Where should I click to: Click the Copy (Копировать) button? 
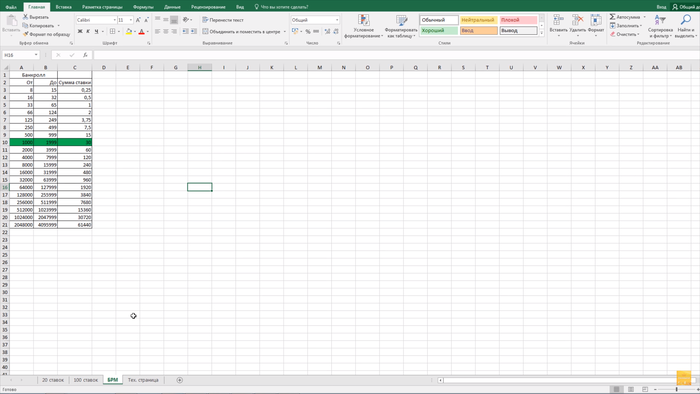click(38, 25)
